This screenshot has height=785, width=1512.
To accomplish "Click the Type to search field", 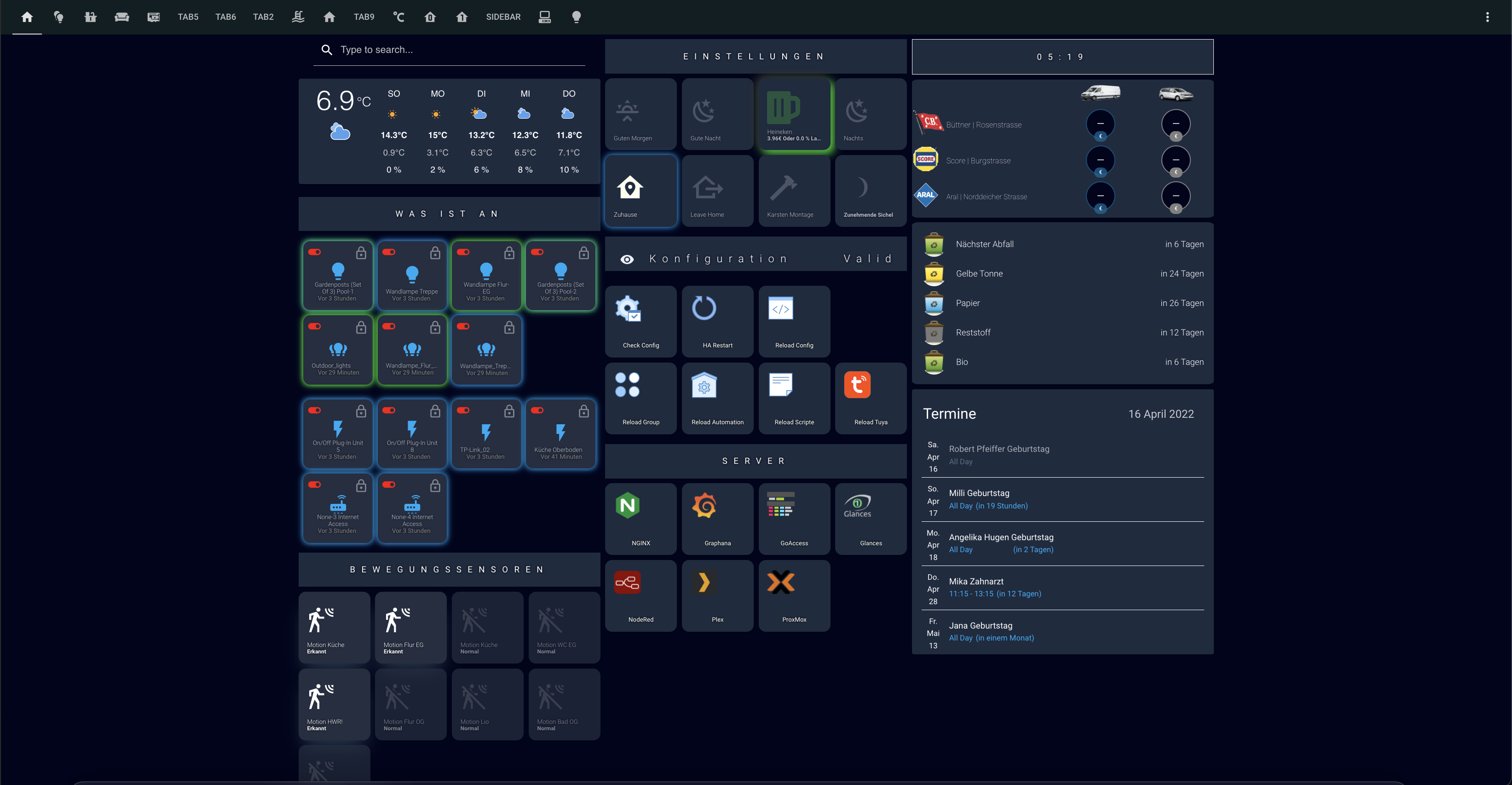I will coord(449,49).
